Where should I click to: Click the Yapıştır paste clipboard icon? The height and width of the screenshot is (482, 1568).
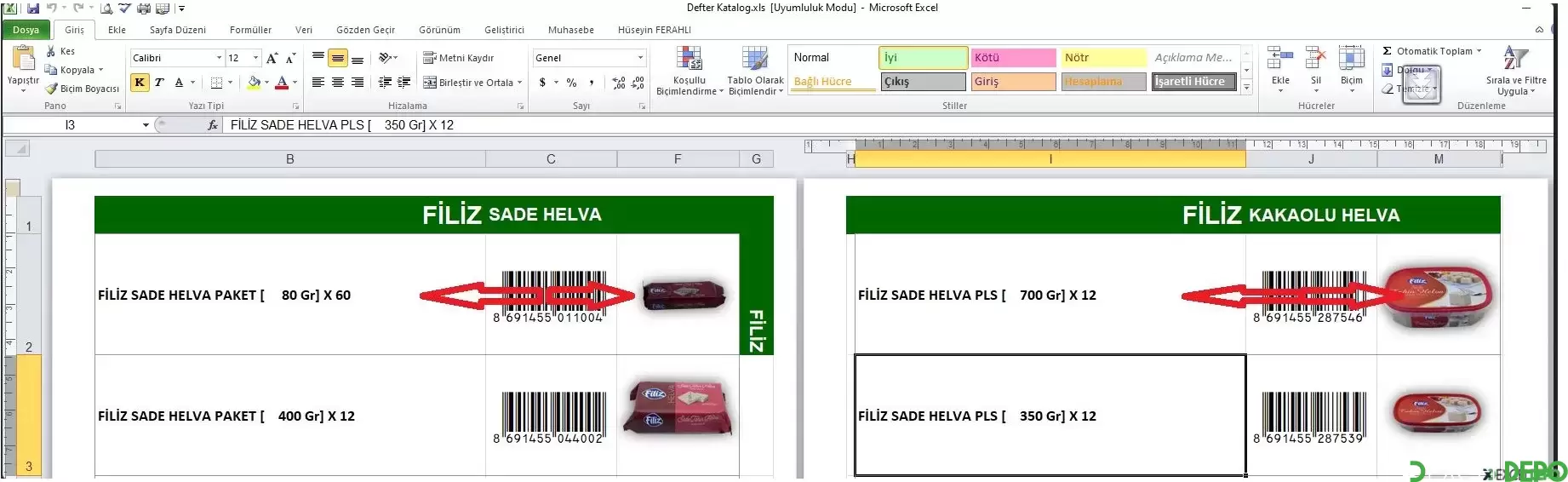[x=23, y=59]
